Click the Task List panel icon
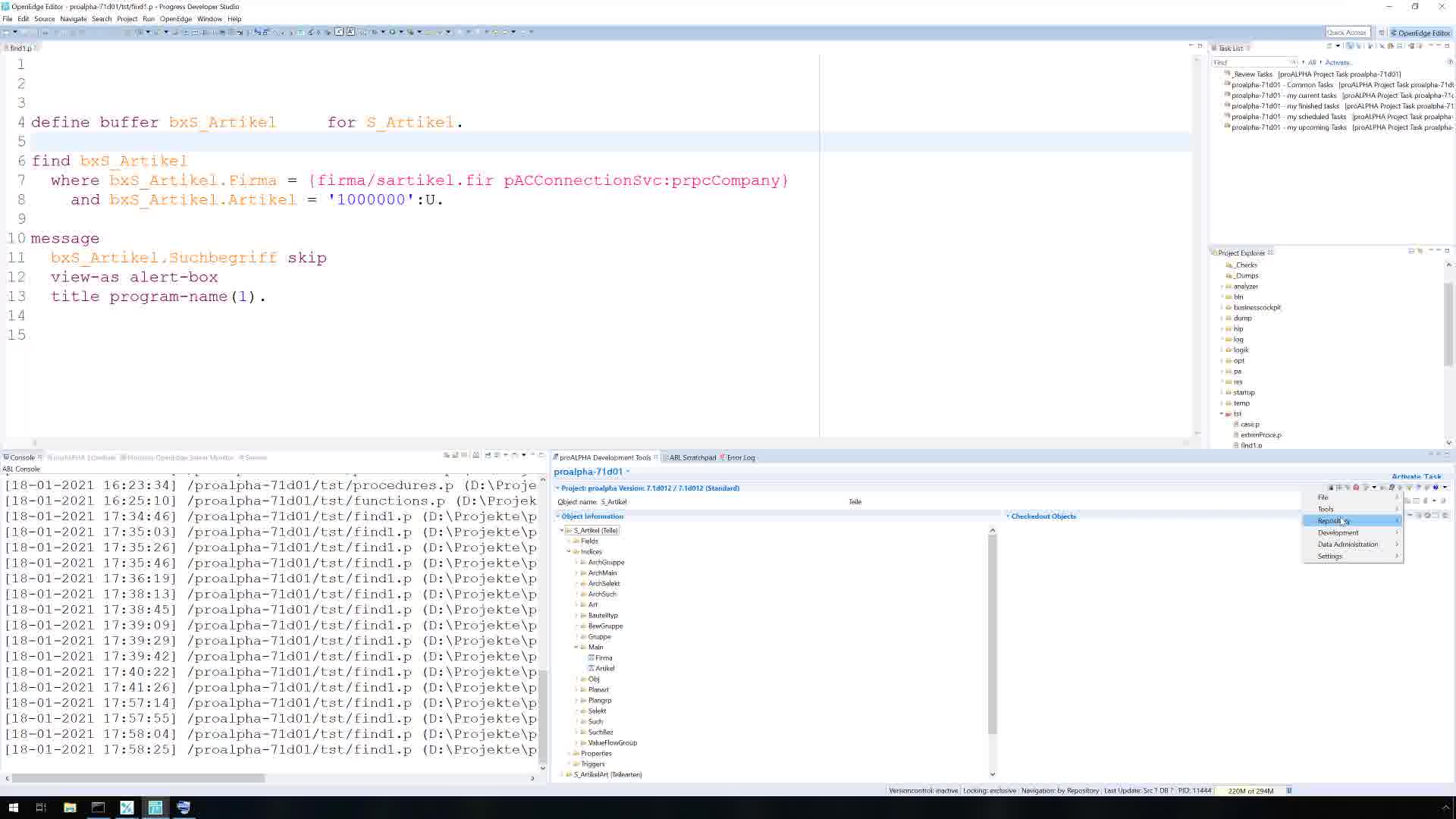 click(x=1214, y=48)
